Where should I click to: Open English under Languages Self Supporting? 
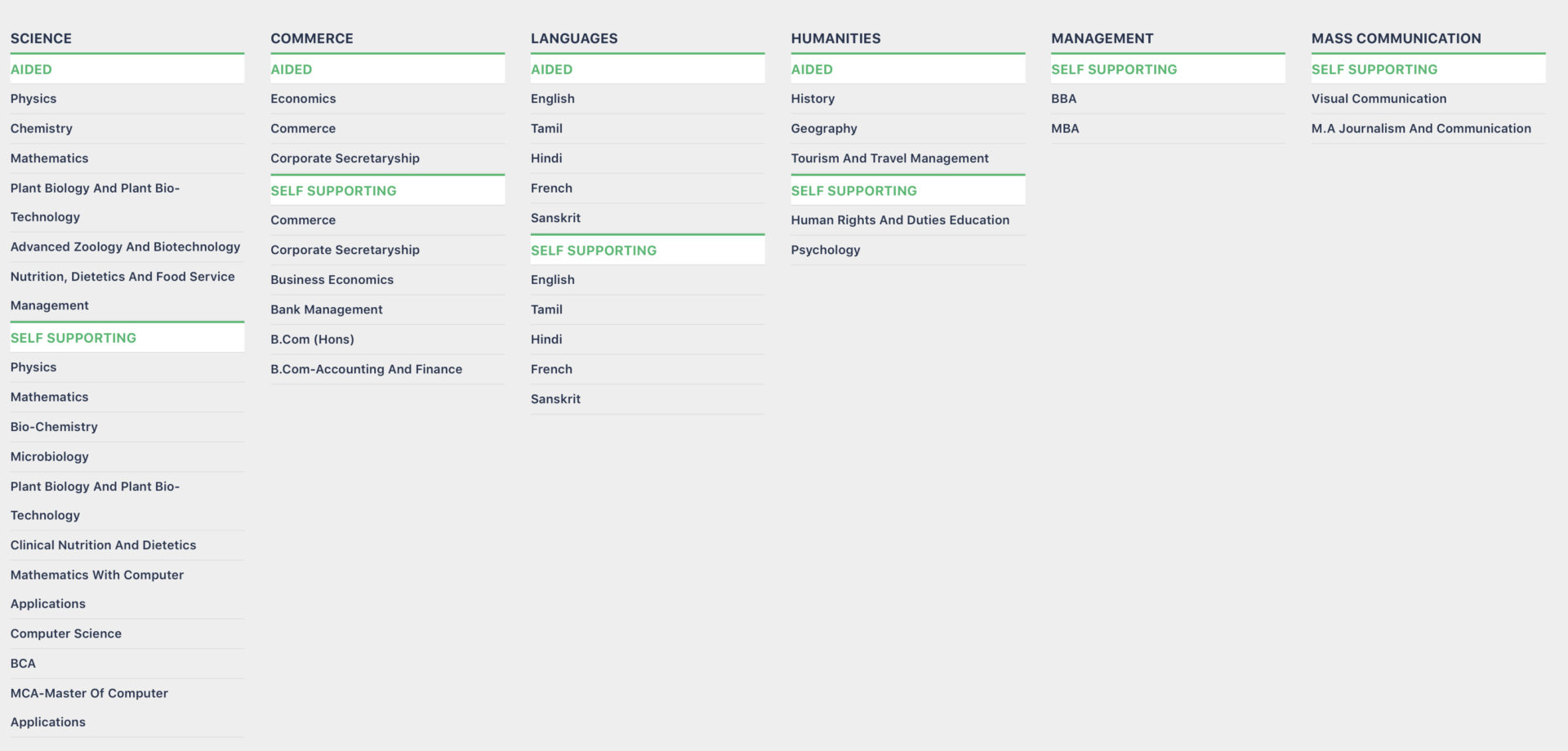click(553, 280)
